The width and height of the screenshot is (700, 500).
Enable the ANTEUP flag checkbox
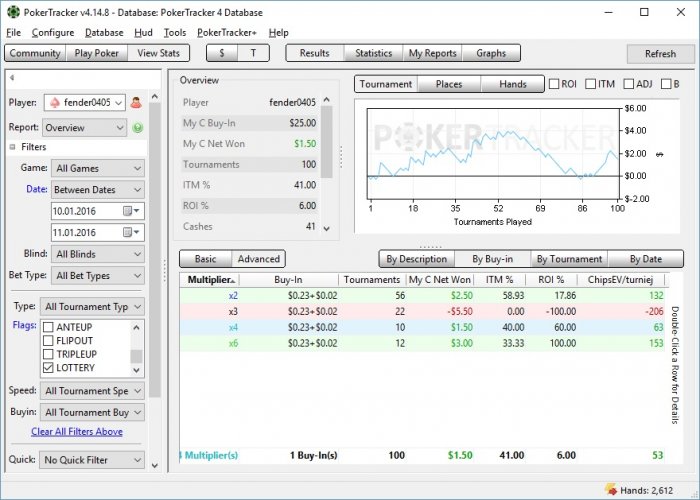click(48, 327)
